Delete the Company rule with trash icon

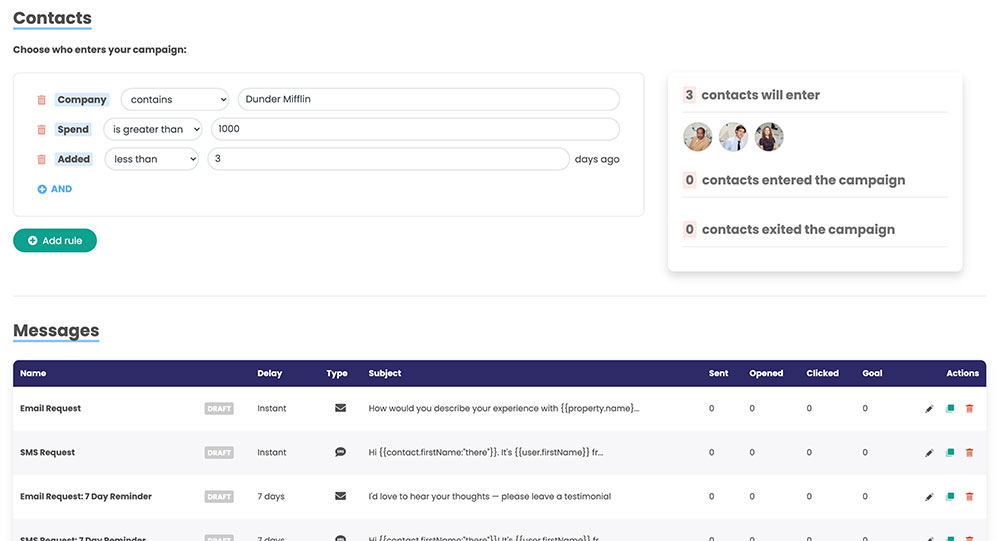click(41, 100)
